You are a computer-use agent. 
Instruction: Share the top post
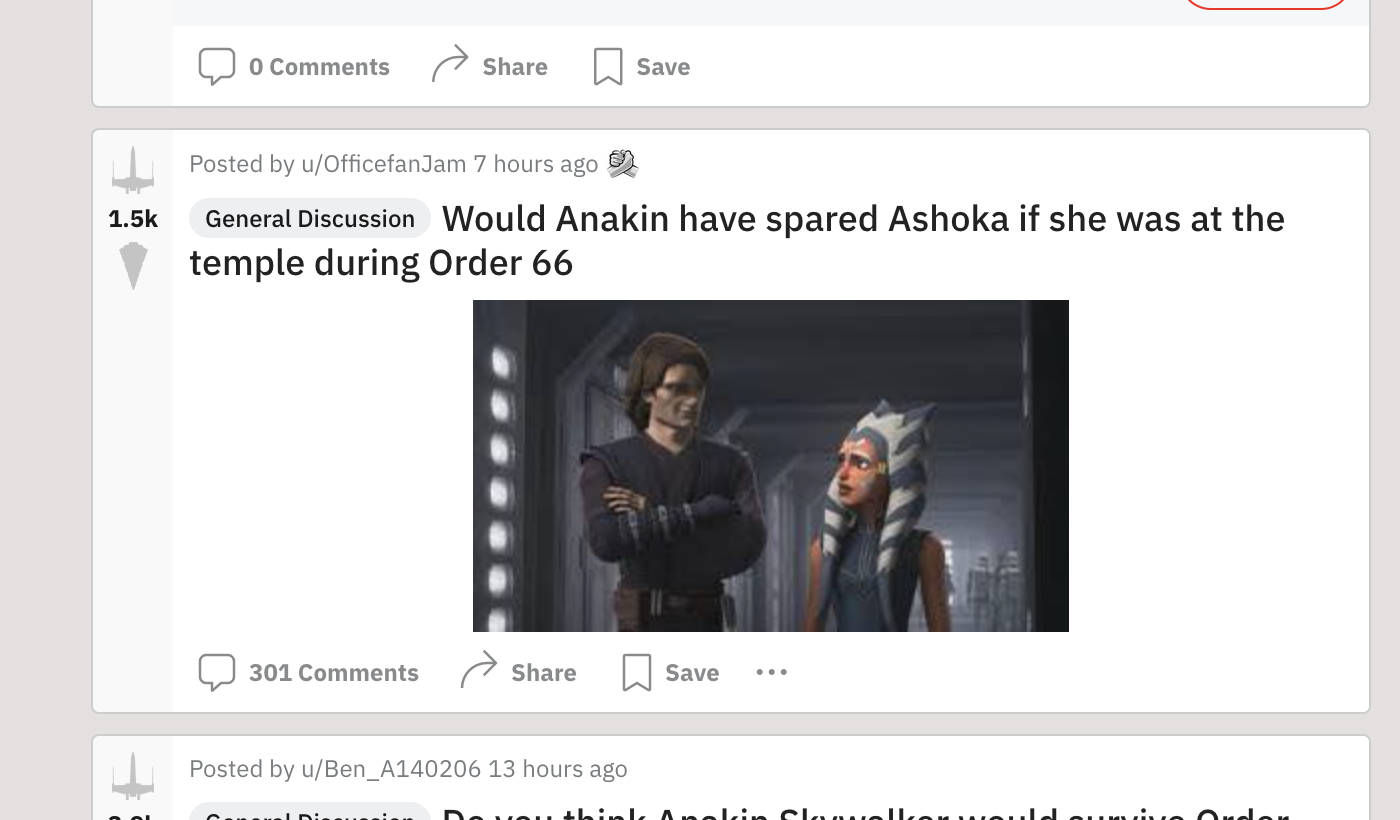[x=489, y=66]
